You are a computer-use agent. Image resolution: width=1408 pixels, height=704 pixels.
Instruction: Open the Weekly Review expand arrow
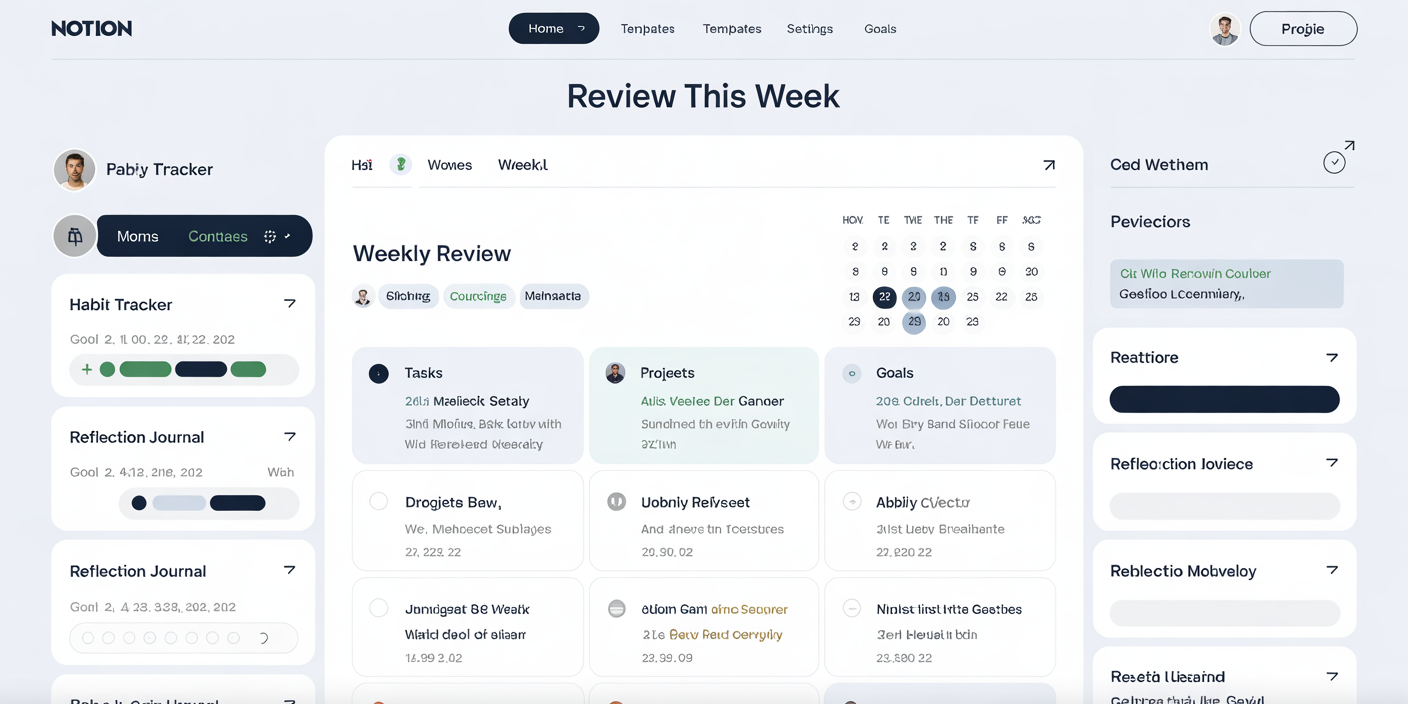click(1048, 164)
